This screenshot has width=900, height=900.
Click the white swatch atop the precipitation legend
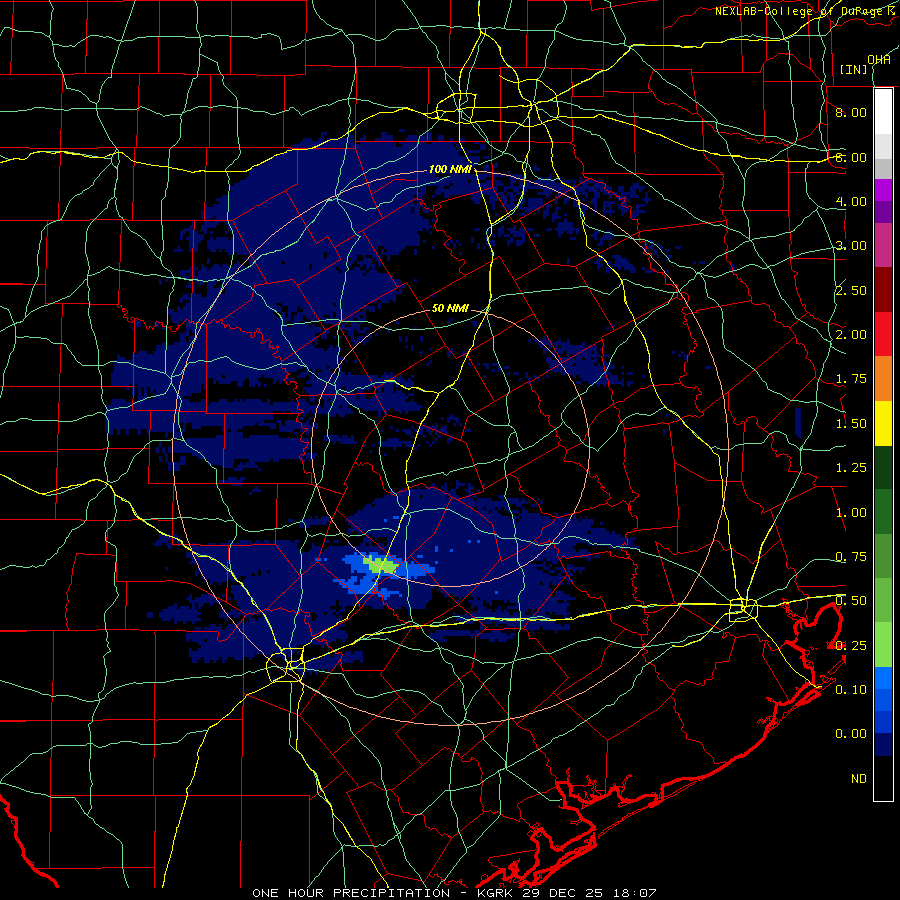pos(883,111)
